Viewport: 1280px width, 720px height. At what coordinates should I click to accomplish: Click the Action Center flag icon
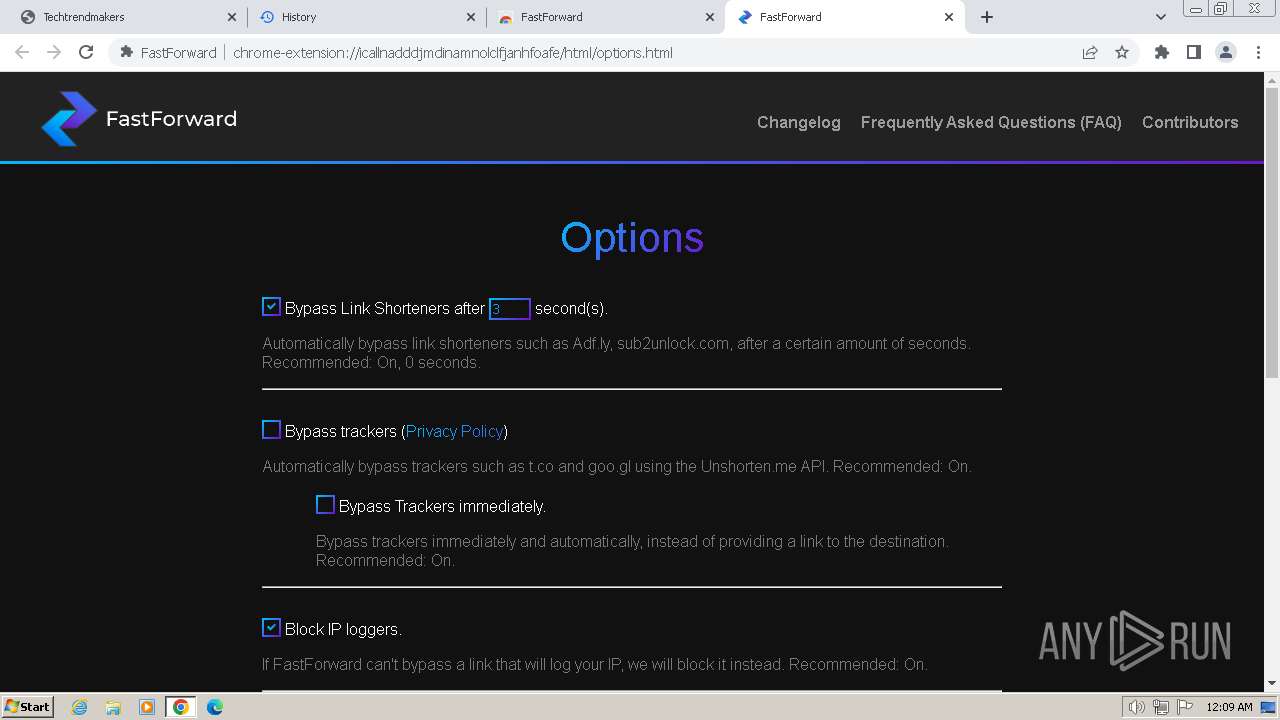click(x=1183, y=707)
